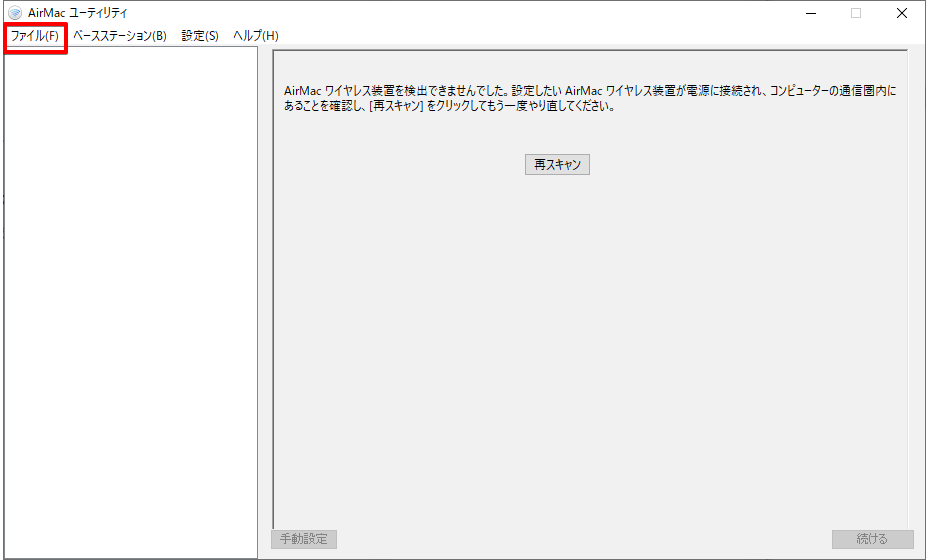926x560 pixels.
Task: Click the AirMac Utility app icon in title bar
Action: 14,13
